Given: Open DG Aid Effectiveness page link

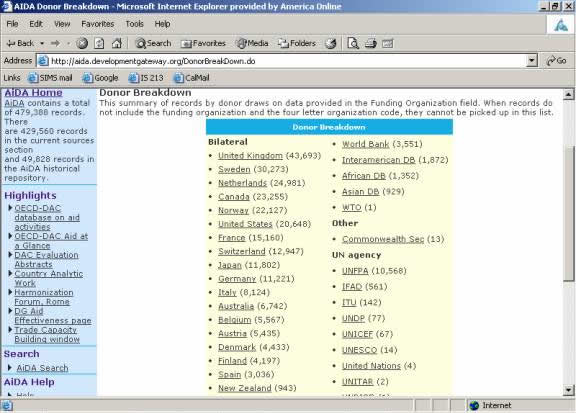Looking at the screenshot, I should [x=53, y=316].
